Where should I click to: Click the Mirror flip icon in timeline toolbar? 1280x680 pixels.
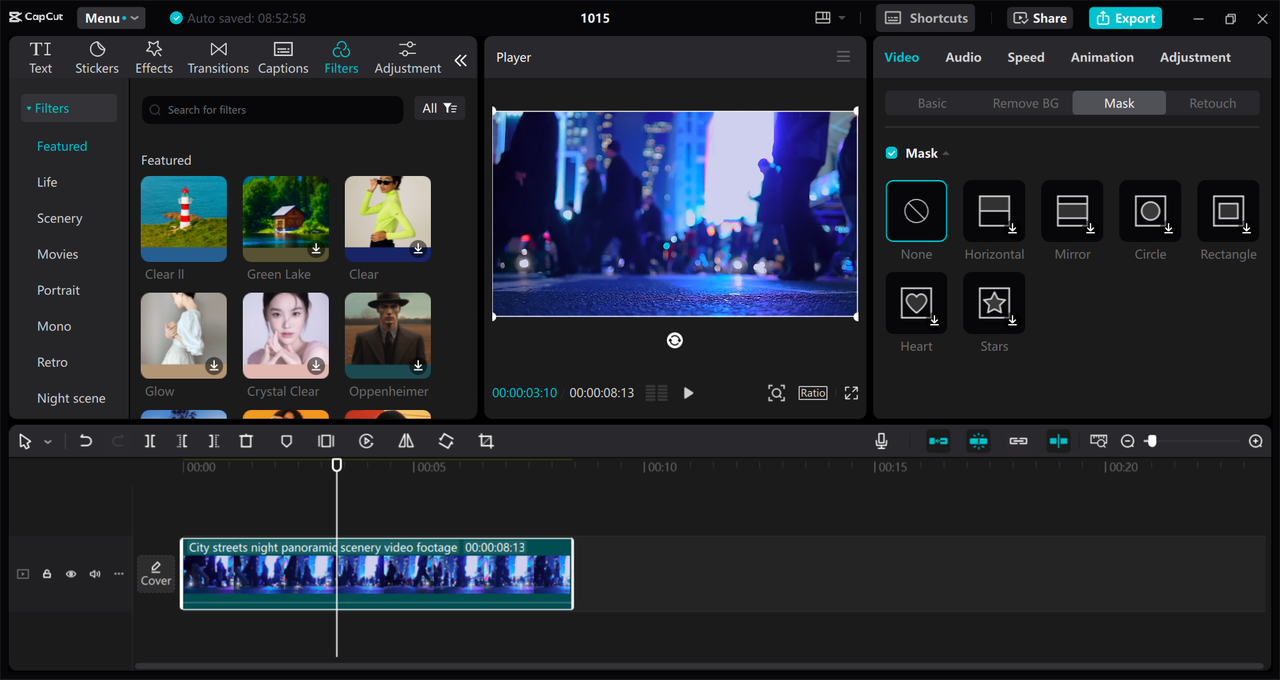[406, 441]
